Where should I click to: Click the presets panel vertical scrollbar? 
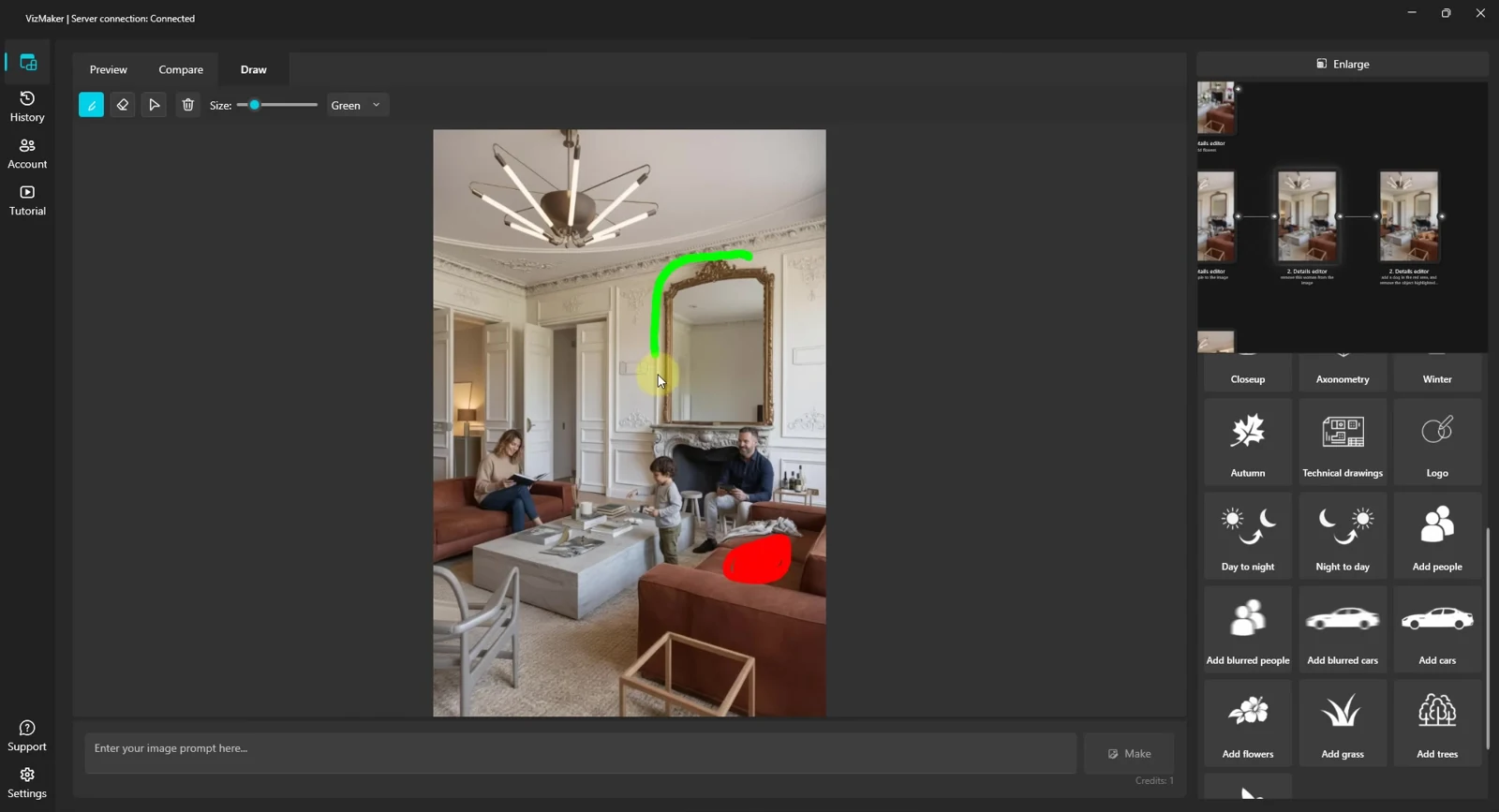click(x=1488, y=638)
